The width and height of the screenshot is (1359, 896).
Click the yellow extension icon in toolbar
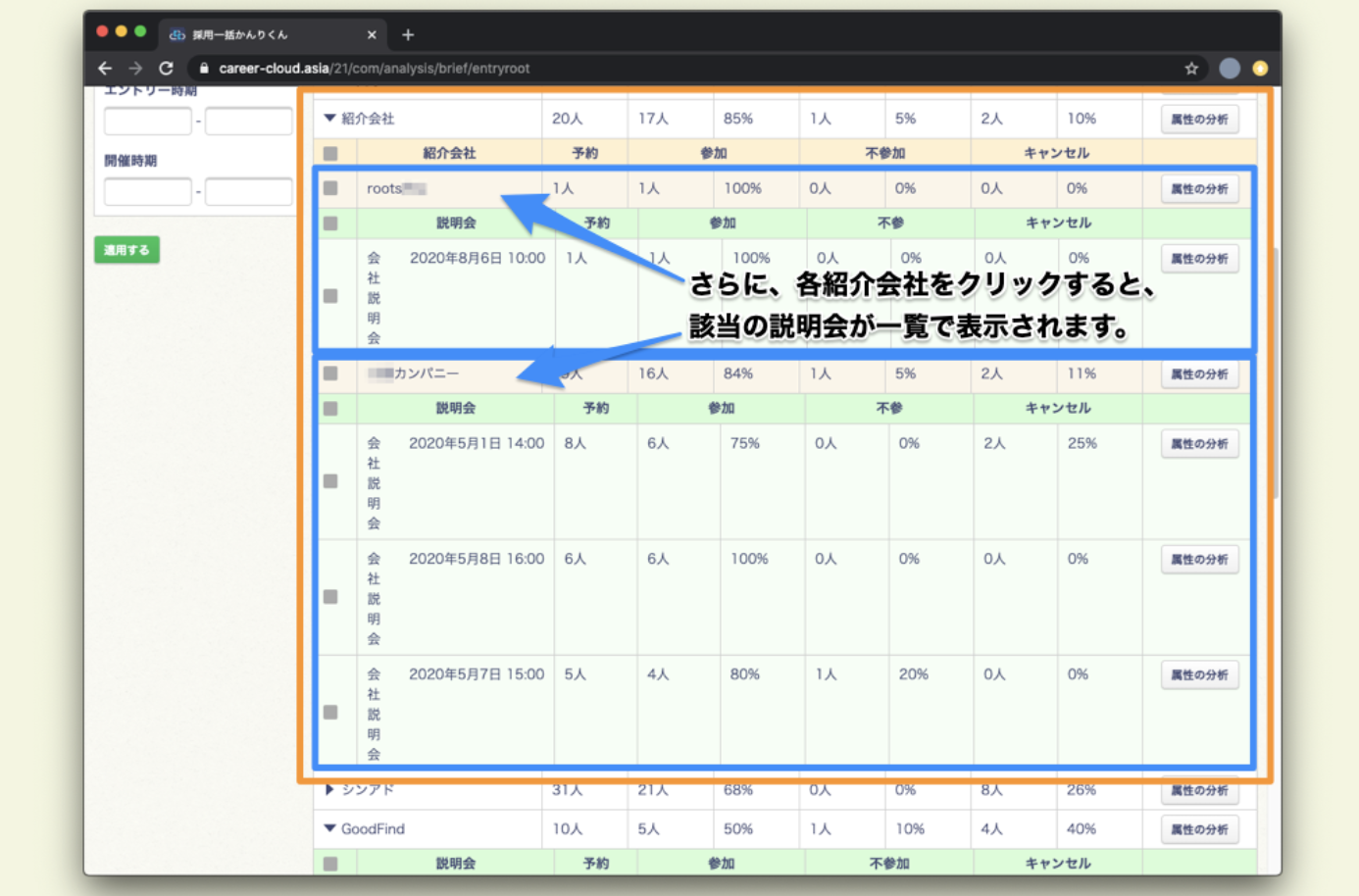(1260, 69)
